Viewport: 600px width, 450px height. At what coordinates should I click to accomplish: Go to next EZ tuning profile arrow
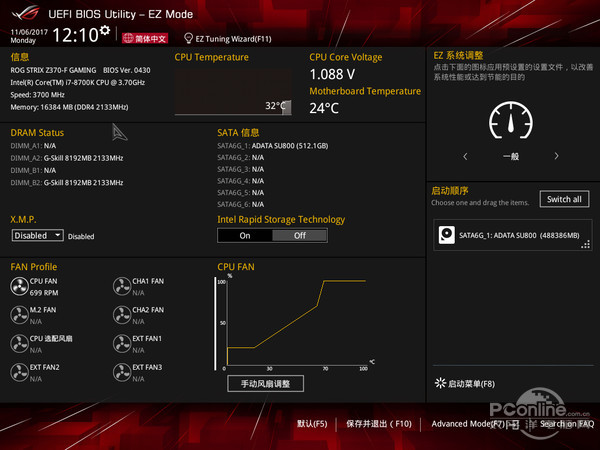tap(556, 156)
